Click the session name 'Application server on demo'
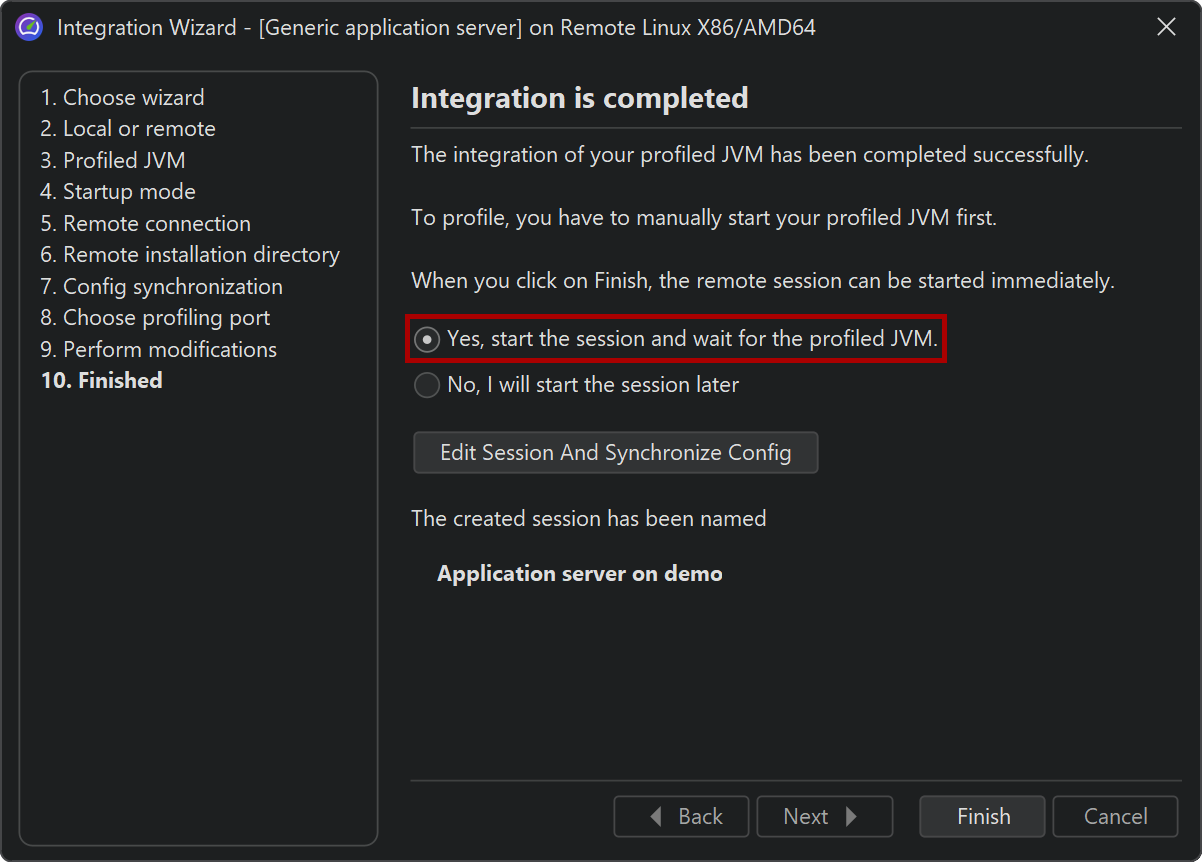Image resolution: width=1202 pixels, height=862 pixels. pos(580,574)
